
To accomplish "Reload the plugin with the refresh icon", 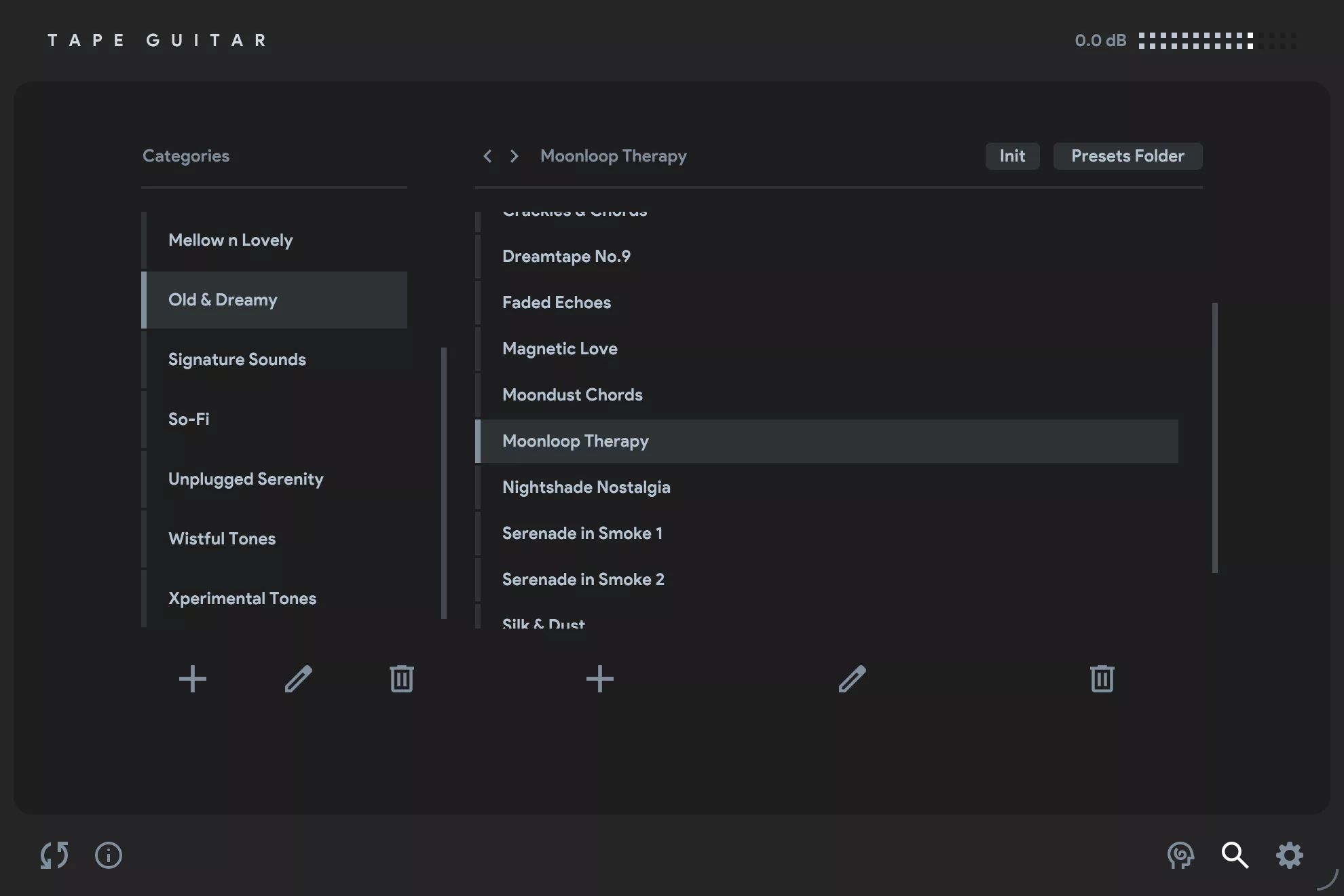I will pyautogui.click(x=54, y=856).
